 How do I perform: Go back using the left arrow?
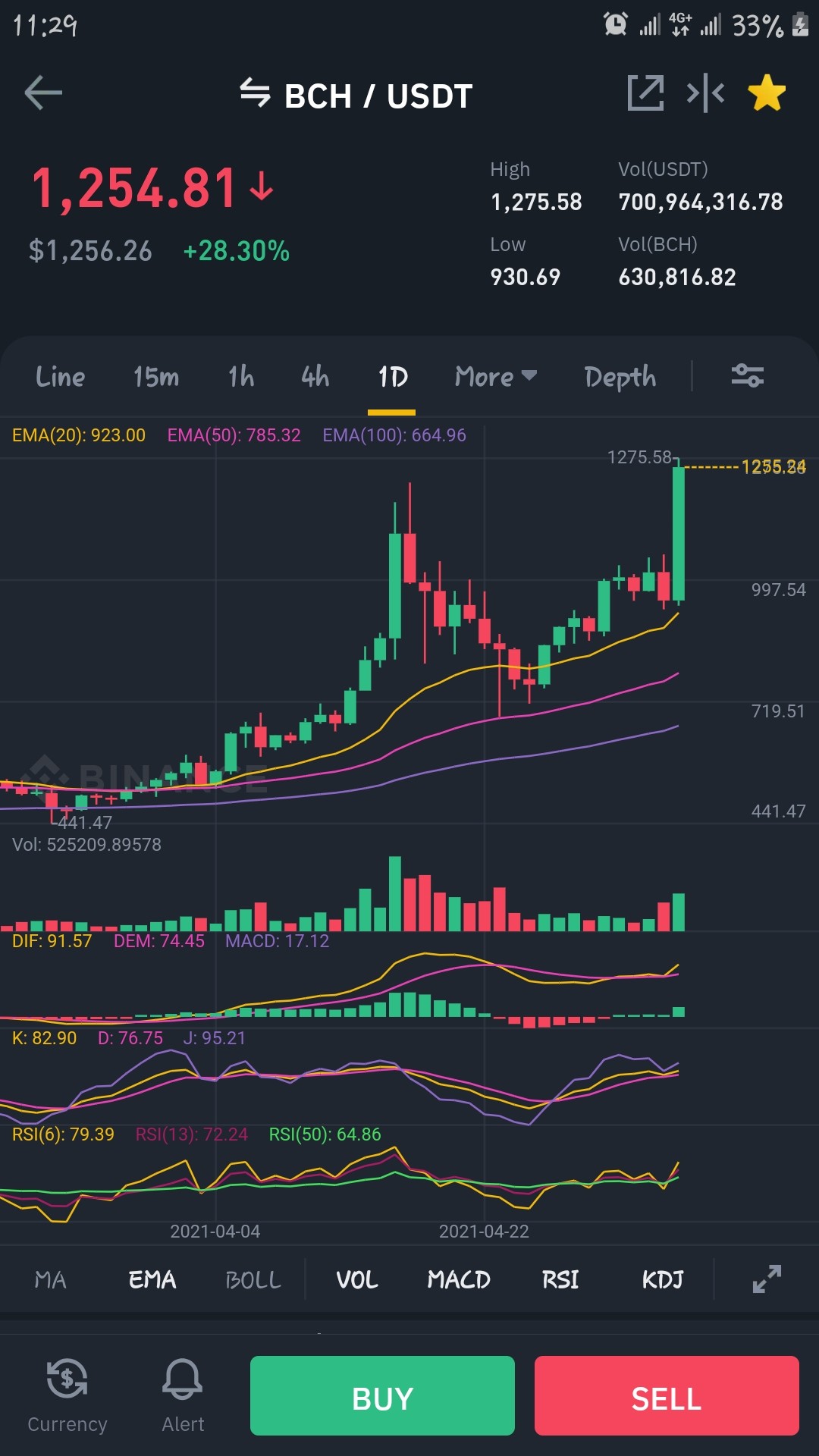point(43,93)
